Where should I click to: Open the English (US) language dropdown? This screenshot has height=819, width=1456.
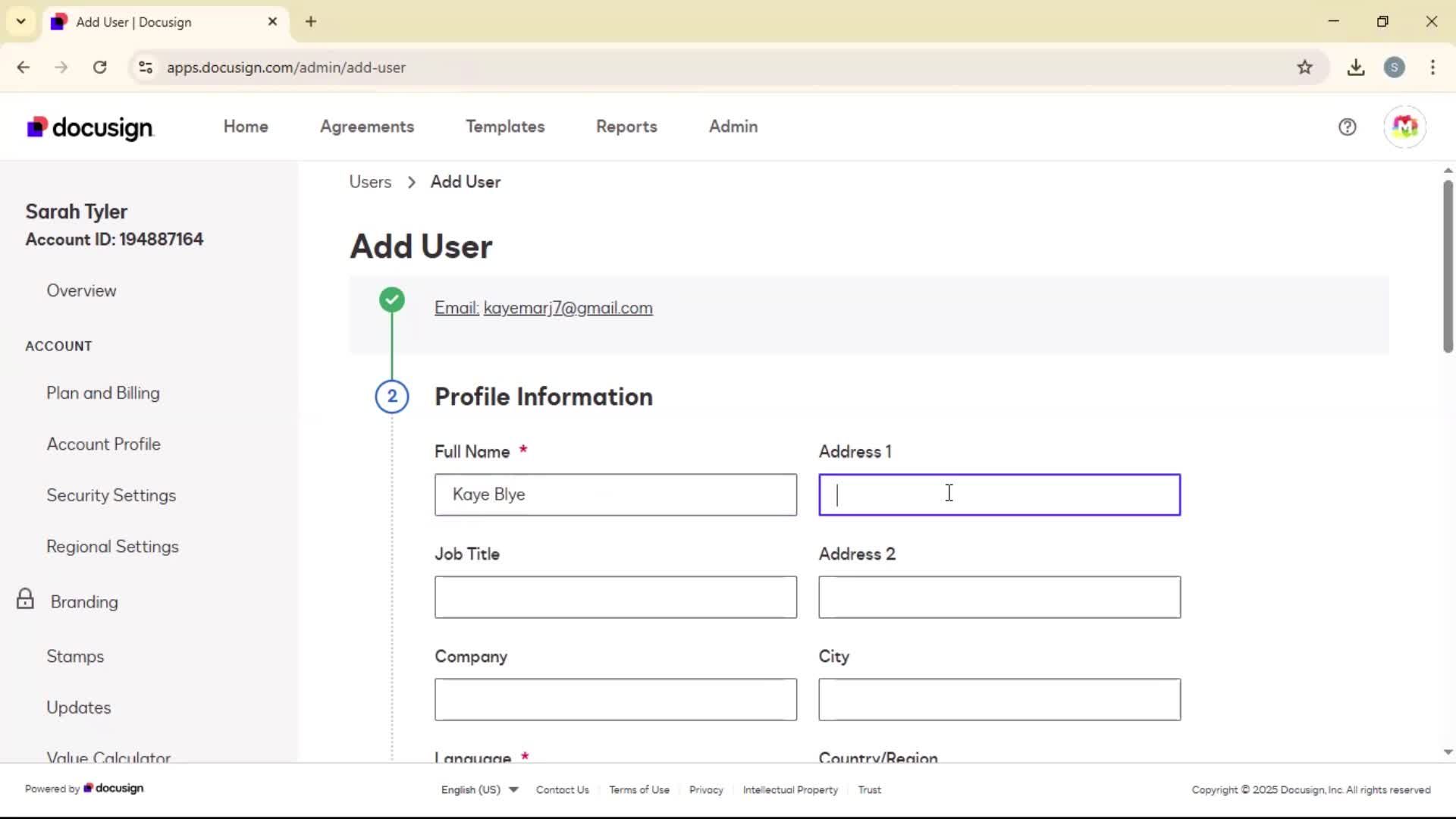click(479, 789)
